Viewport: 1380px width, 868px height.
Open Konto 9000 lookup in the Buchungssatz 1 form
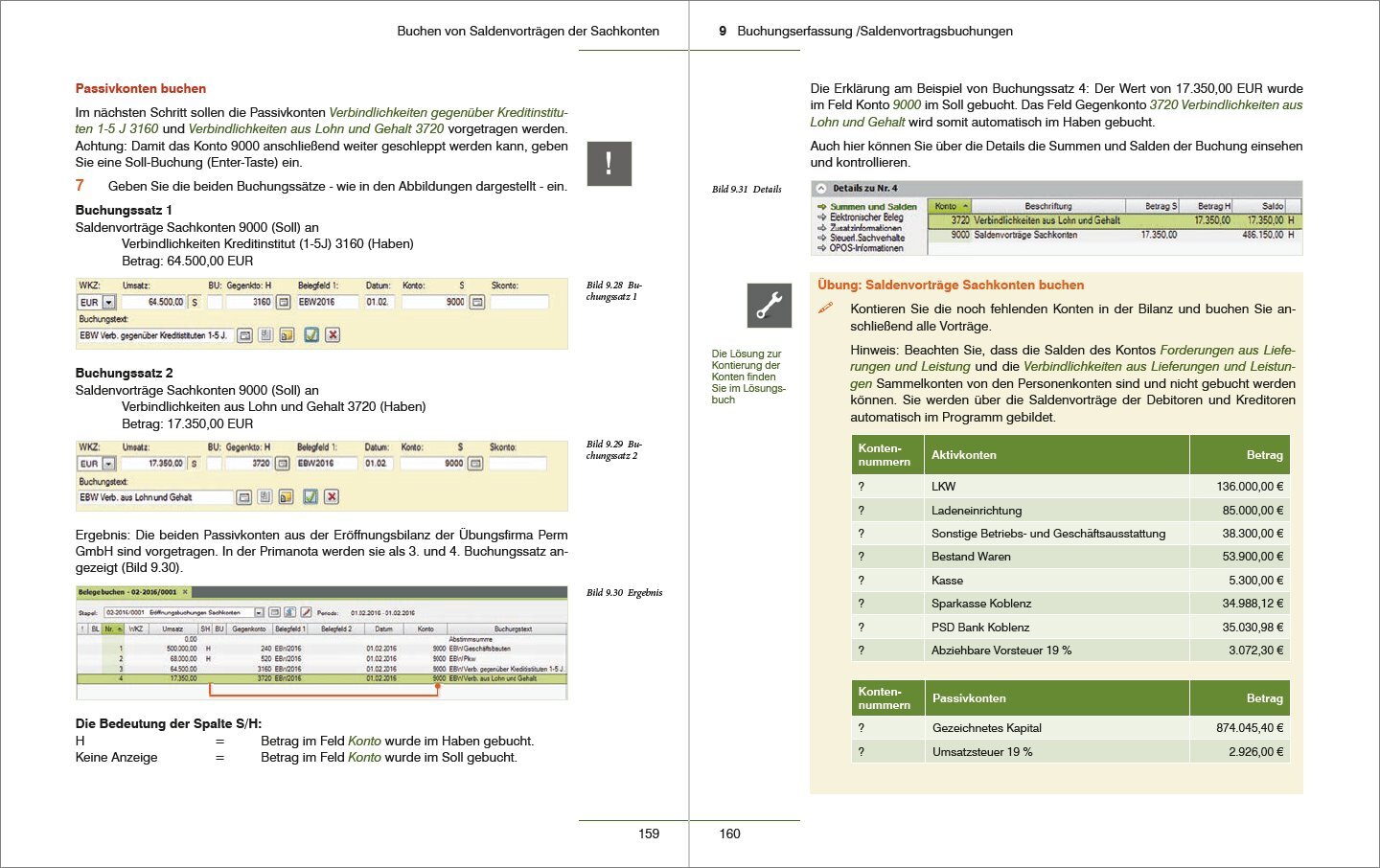click(x=477, y=302)
